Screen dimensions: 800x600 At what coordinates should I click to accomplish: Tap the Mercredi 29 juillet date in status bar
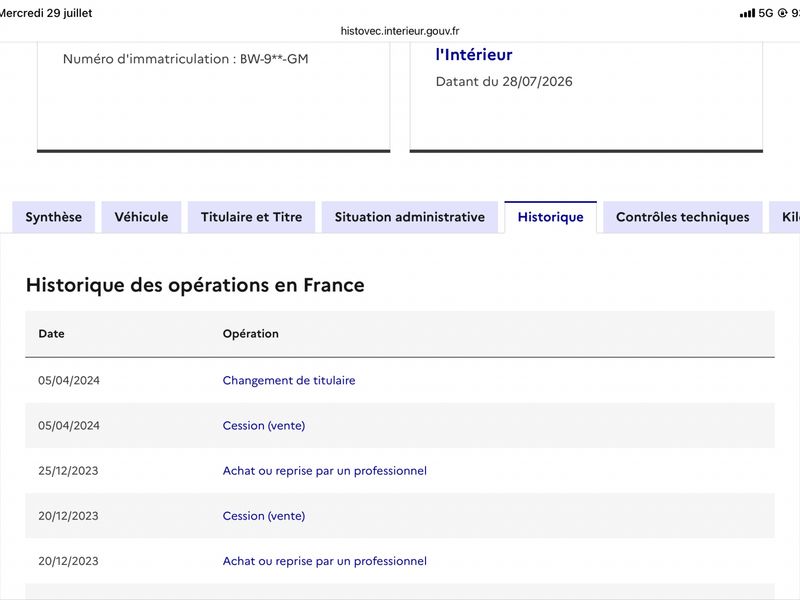click(x=46, y=13)
